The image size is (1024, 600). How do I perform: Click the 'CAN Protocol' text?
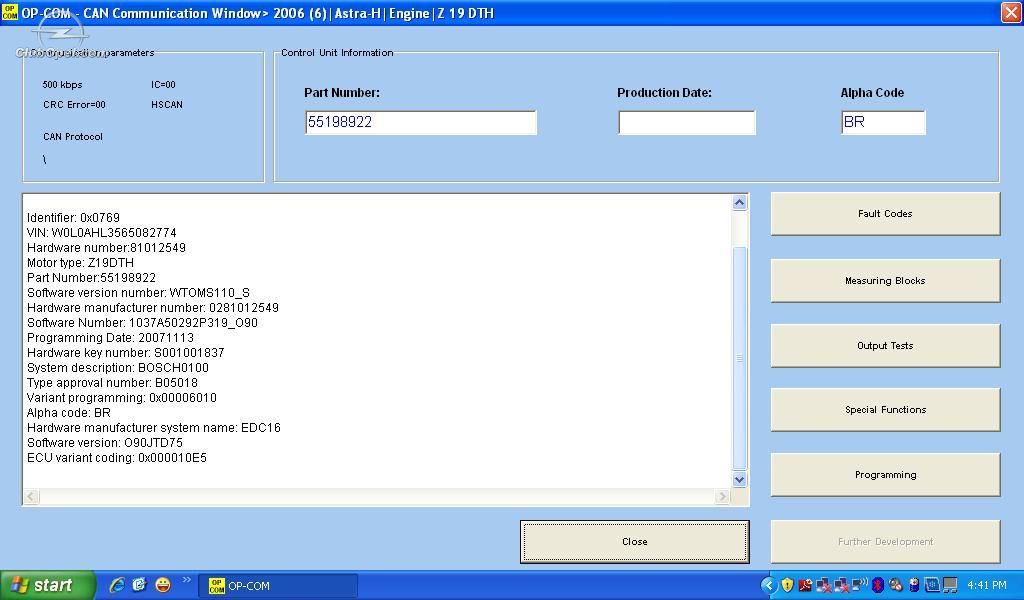click(73, 137)
